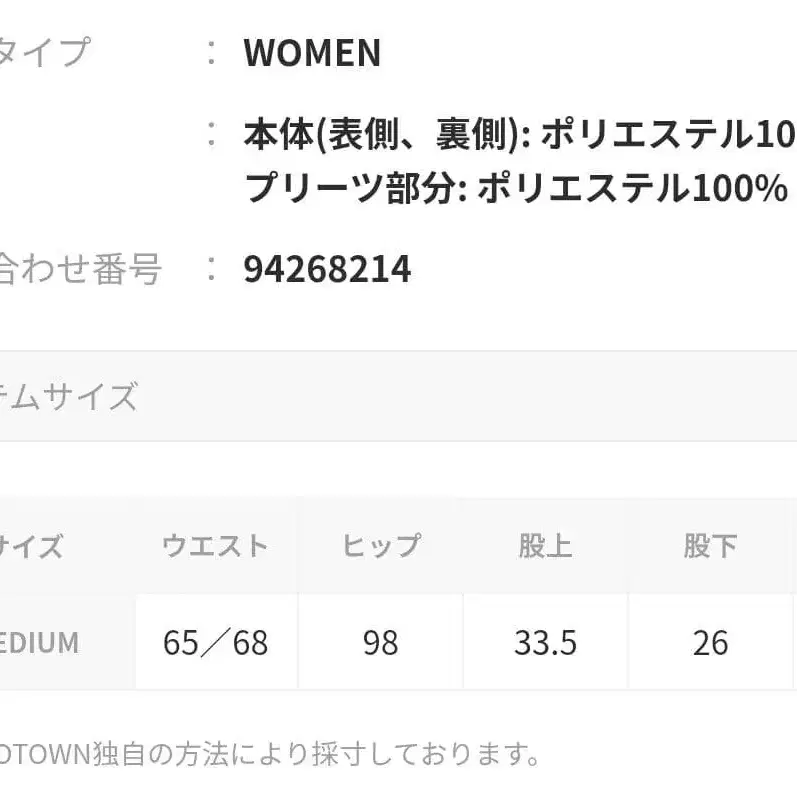Select the hip value 98
Viewport: 797px width, 797px height.
click(381, 642)
